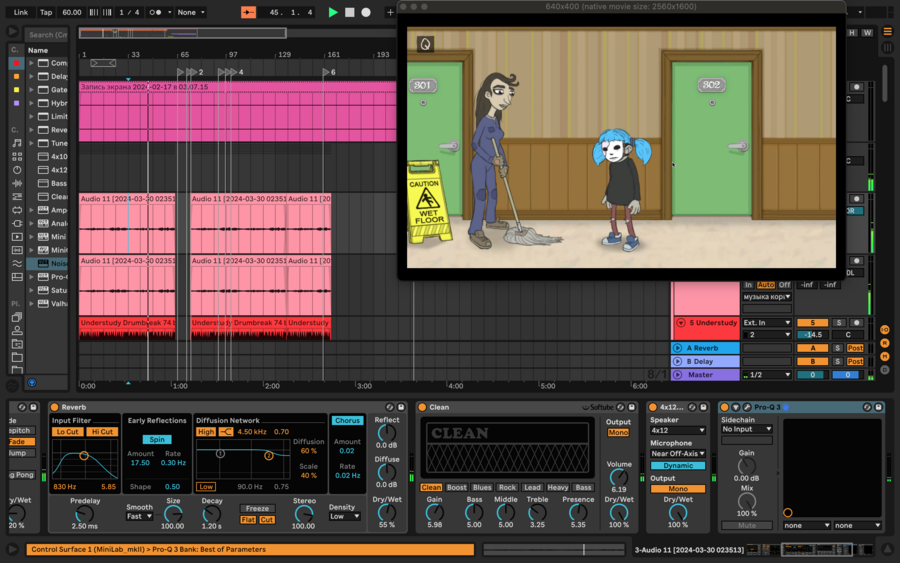Open the Cabinet Speaker 4x12 dropdown
Image resolution: width=900 pixels, height=563 pixels.
pos(677,431)
